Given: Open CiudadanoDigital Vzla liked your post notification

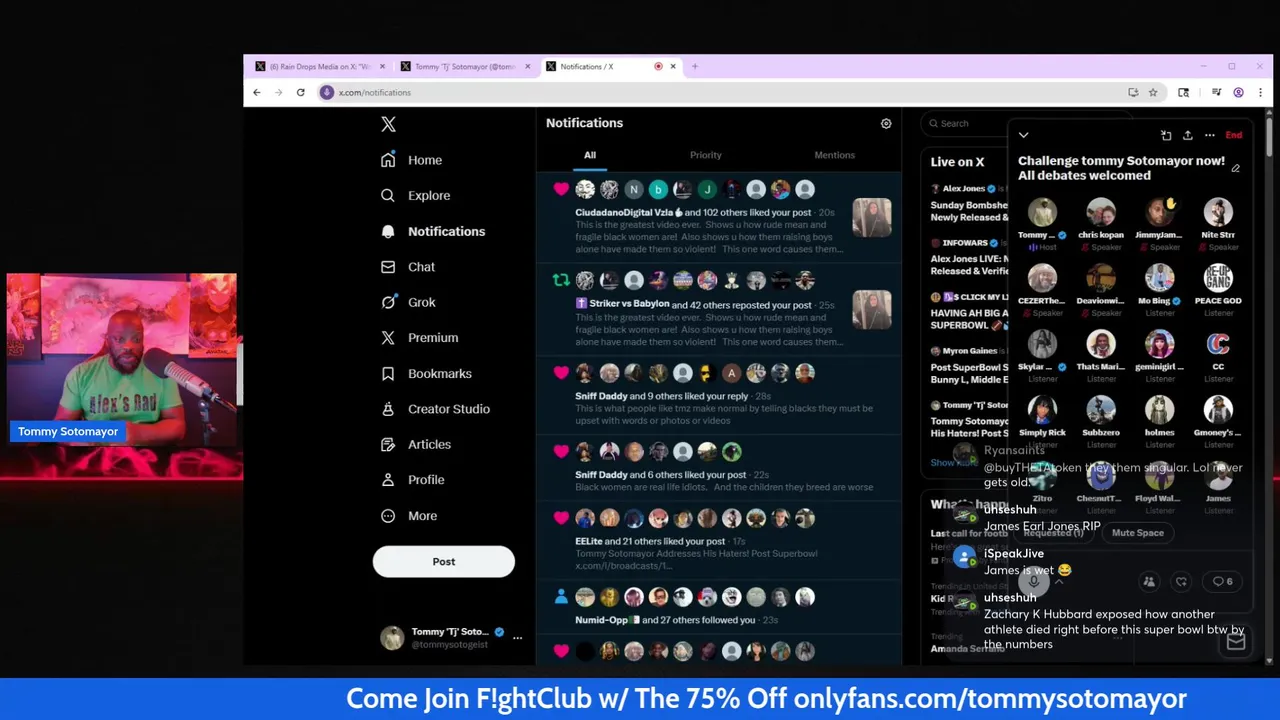Looking at the screenshot, I should coord(718,219).
